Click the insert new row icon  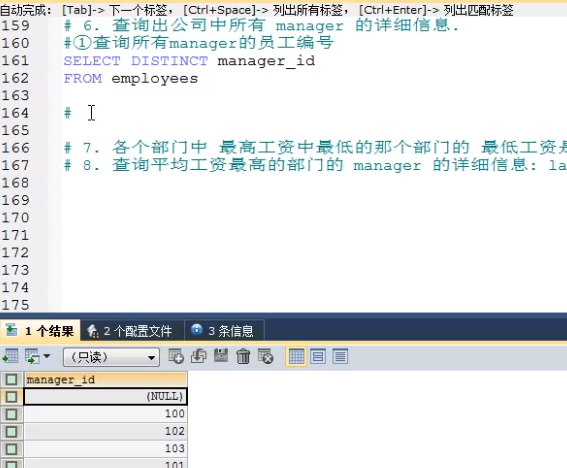(176, 356)
